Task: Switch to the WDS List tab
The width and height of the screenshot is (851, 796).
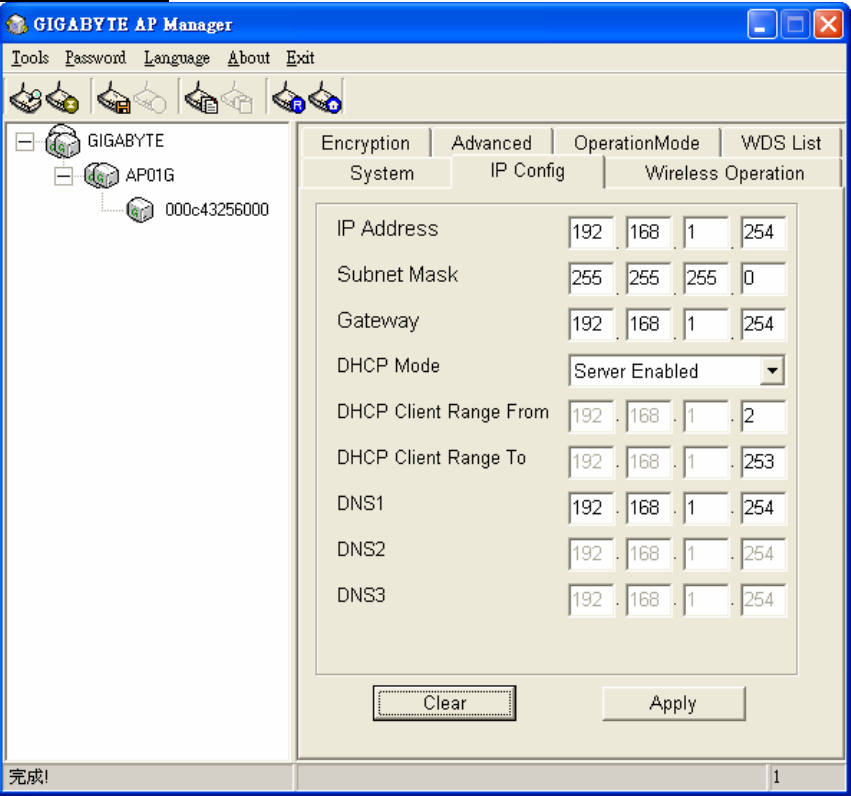Action: click(781, 143)
